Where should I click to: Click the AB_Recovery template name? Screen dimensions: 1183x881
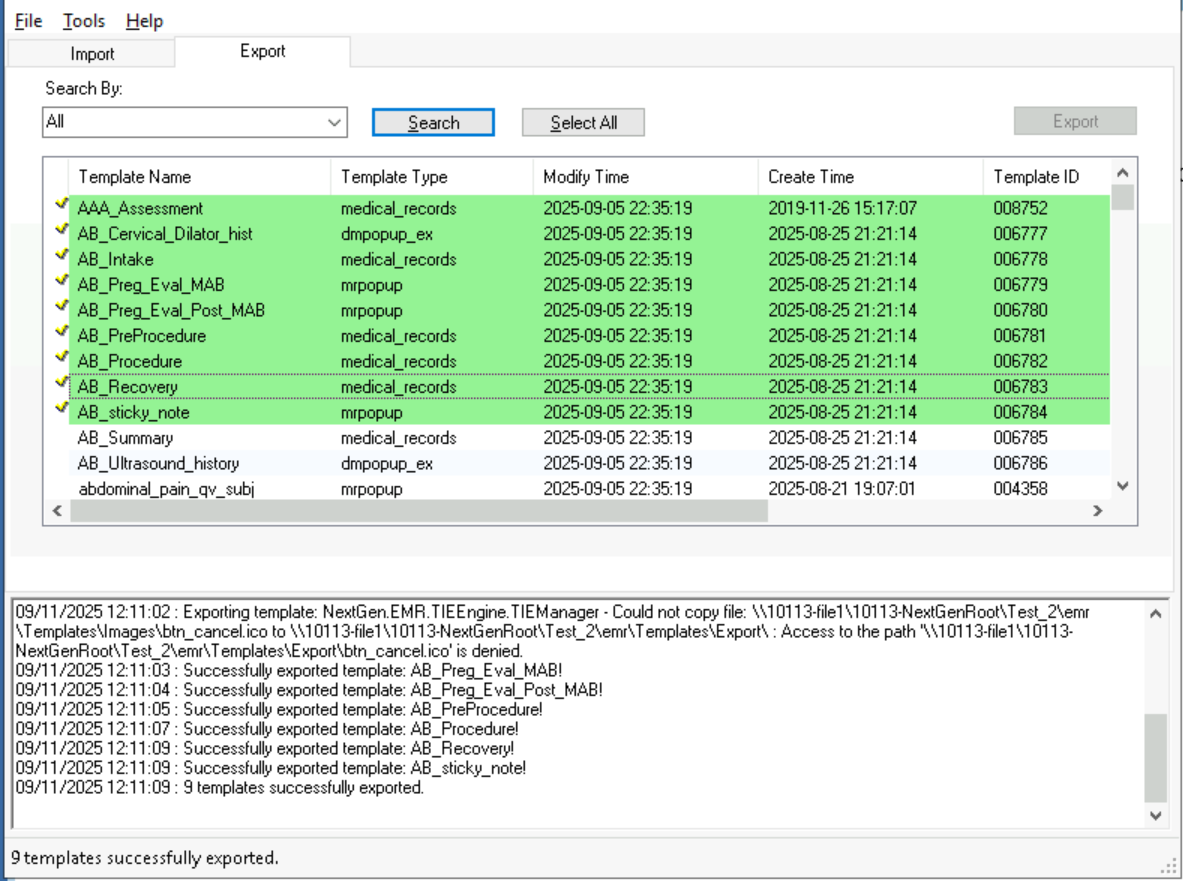(x=127, y=387)
